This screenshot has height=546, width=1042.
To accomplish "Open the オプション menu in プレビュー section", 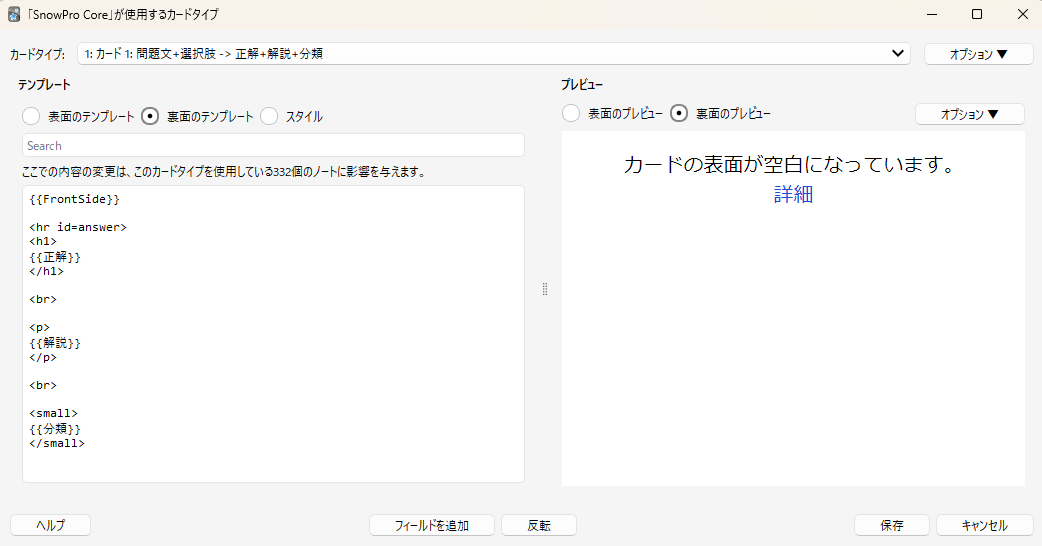I will pos(970,114).
